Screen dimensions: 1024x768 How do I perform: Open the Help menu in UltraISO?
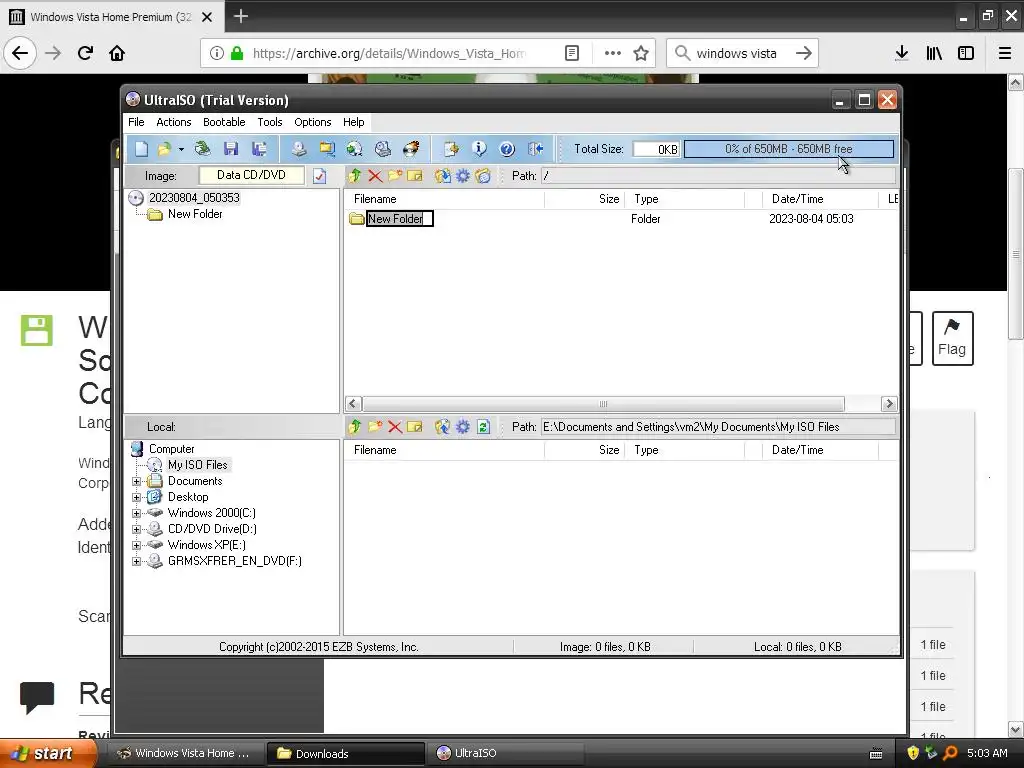353,122
